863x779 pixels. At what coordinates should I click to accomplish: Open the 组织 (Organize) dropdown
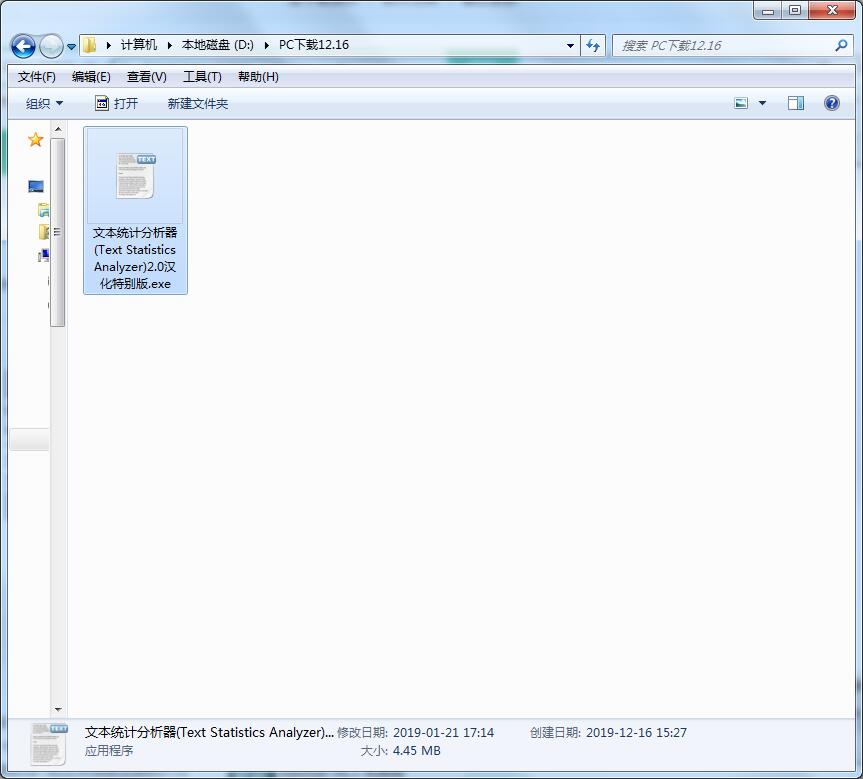43,102
